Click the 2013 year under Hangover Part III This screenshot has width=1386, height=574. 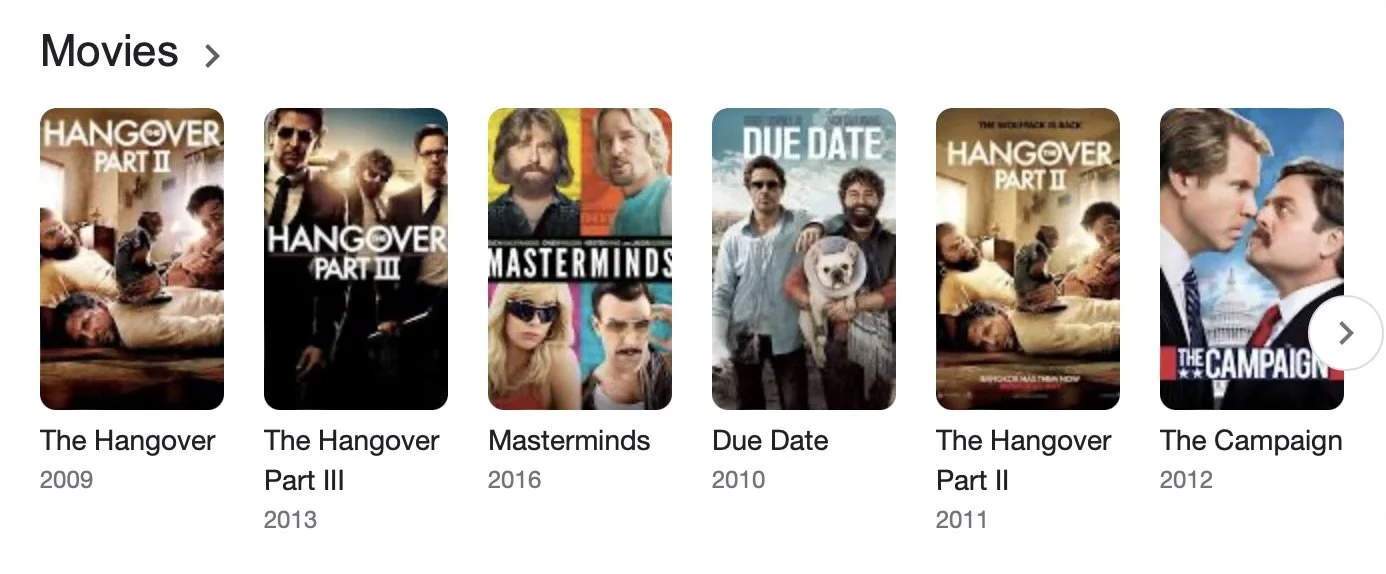click(x=290, y=520)
